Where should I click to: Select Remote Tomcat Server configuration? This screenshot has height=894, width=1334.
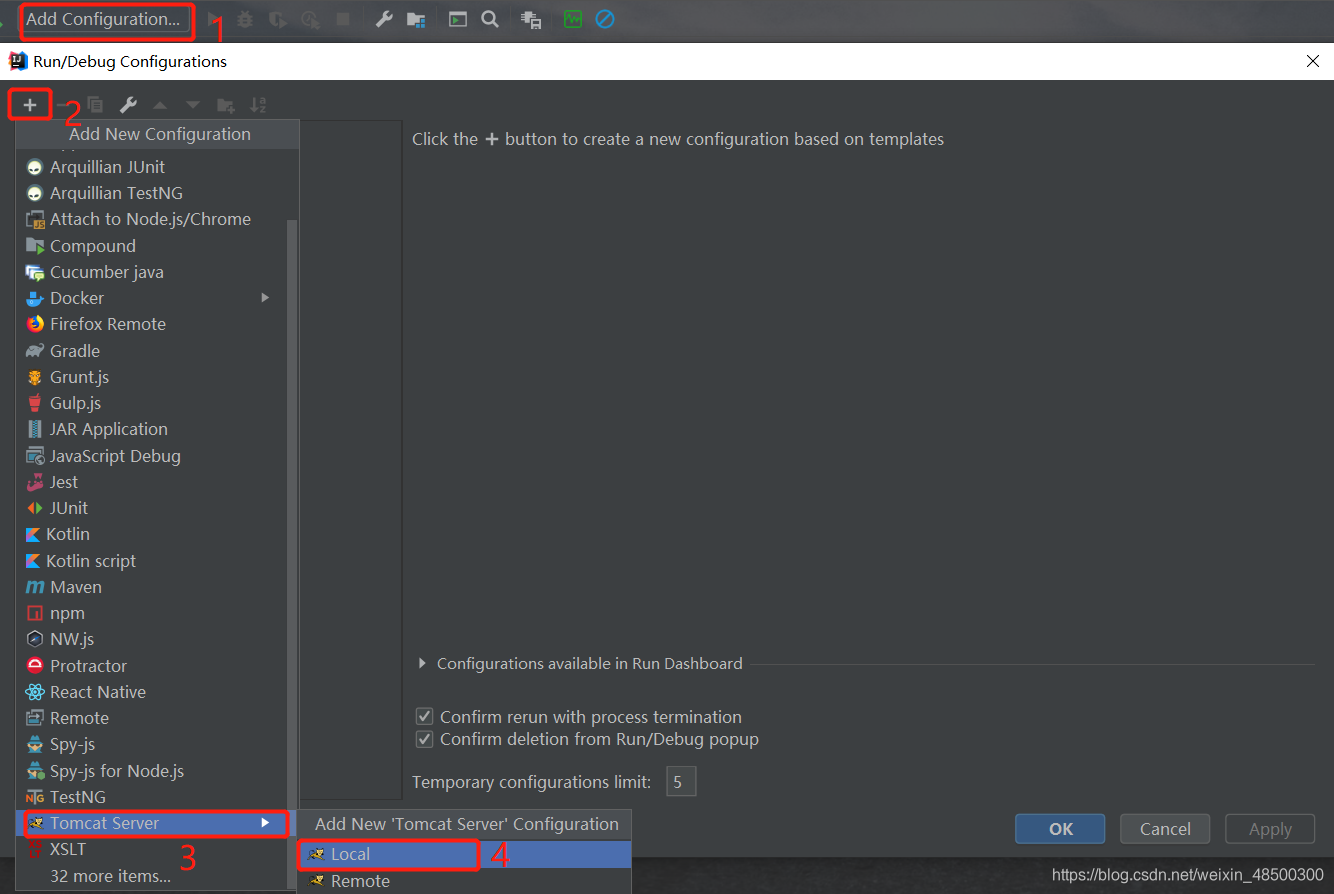[x=464, y=881]
